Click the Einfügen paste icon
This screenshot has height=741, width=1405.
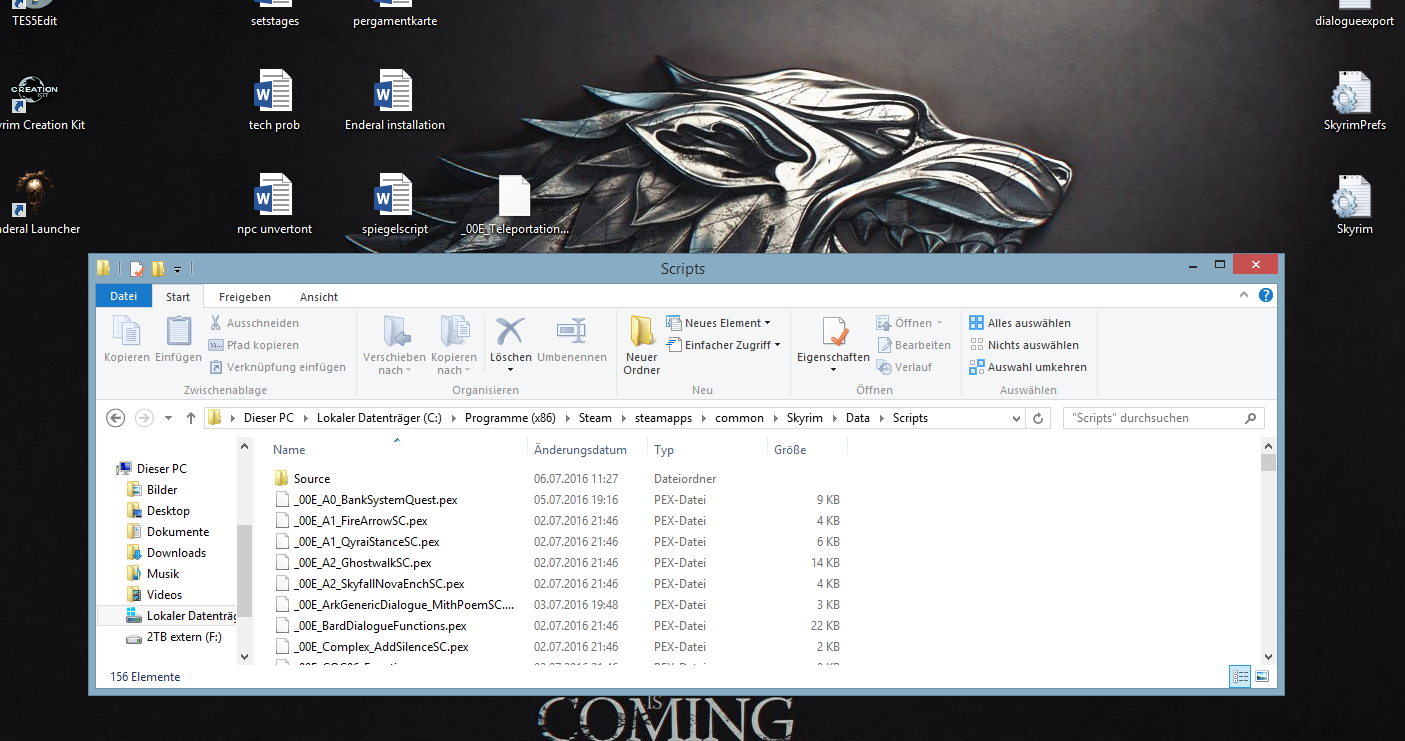point(178,333)
